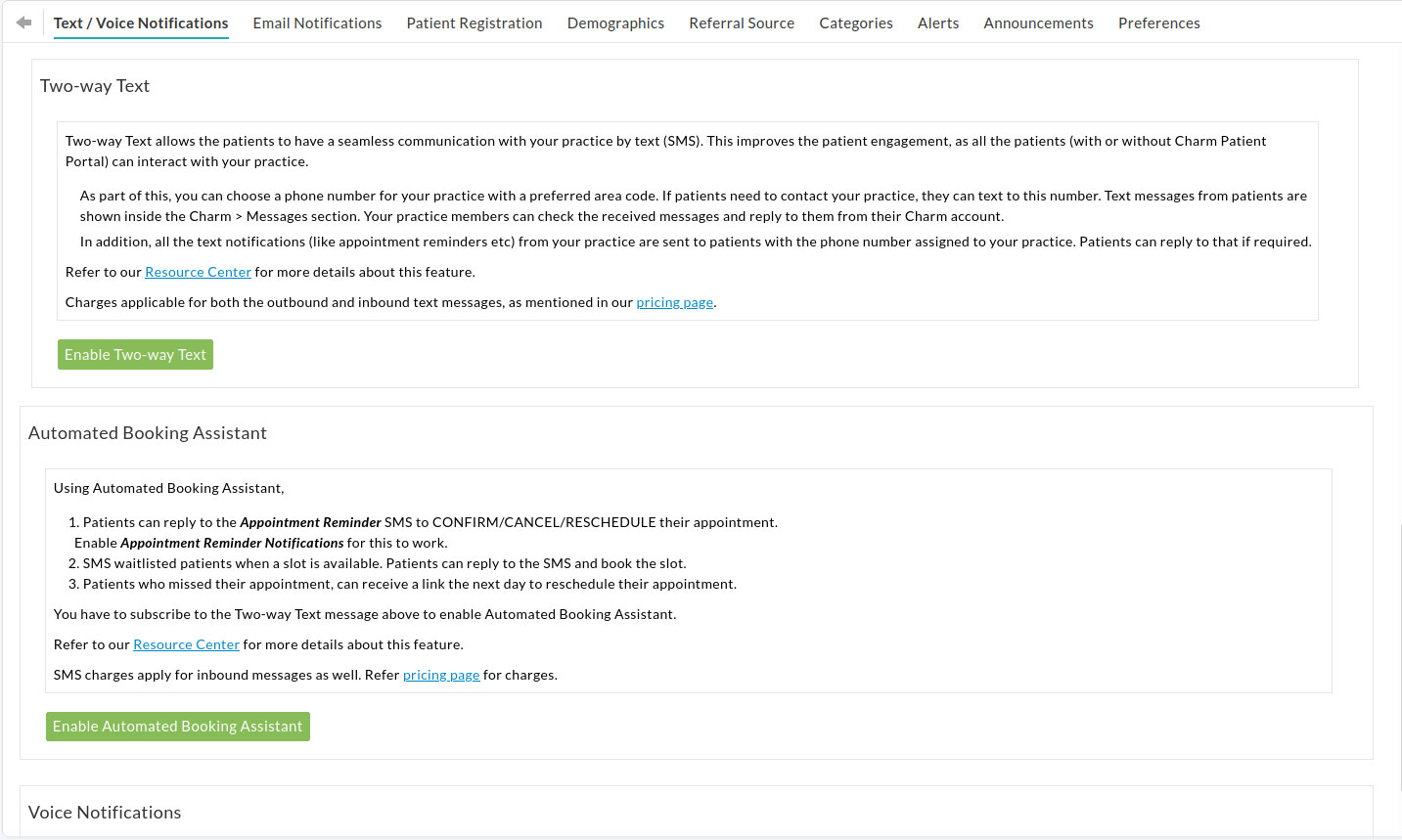Follow pricing page link for inbound SMS charges

(441, 675)
